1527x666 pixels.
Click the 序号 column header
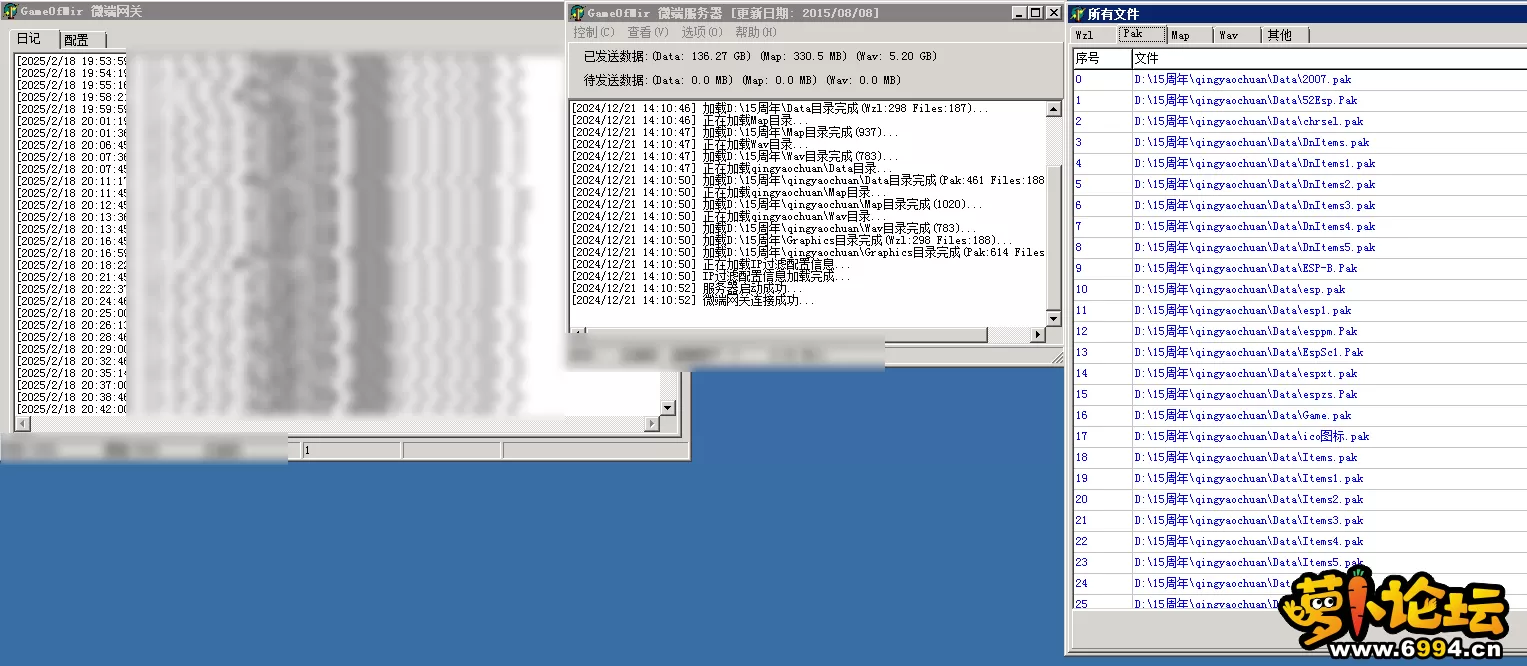pos(1102,59)
